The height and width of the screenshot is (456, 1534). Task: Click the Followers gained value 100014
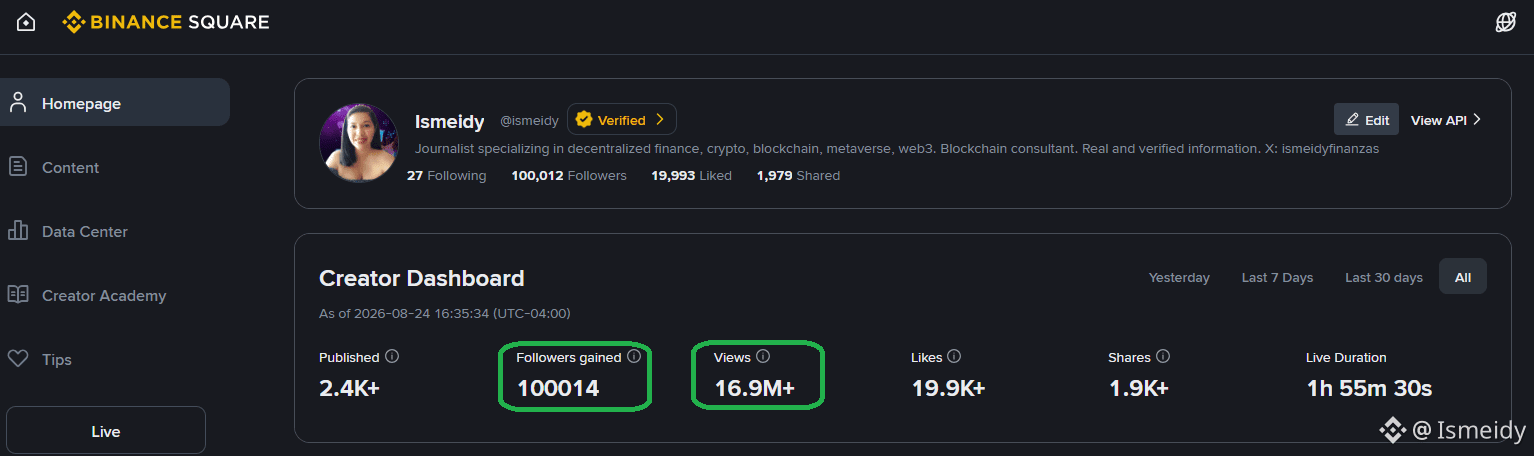point(558,388)
